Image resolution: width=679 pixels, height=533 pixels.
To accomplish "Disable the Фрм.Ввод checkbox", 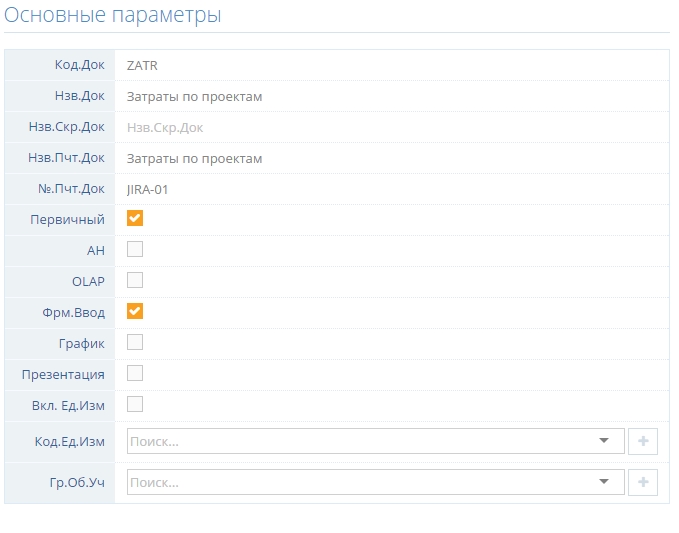I will pyautogui.click(x=135, y=311).
